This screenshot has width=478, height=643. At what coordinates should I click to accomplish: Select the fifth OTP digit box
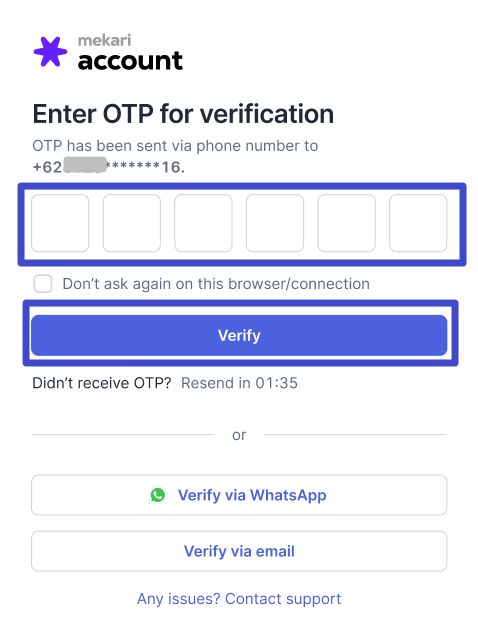point(346,223)
